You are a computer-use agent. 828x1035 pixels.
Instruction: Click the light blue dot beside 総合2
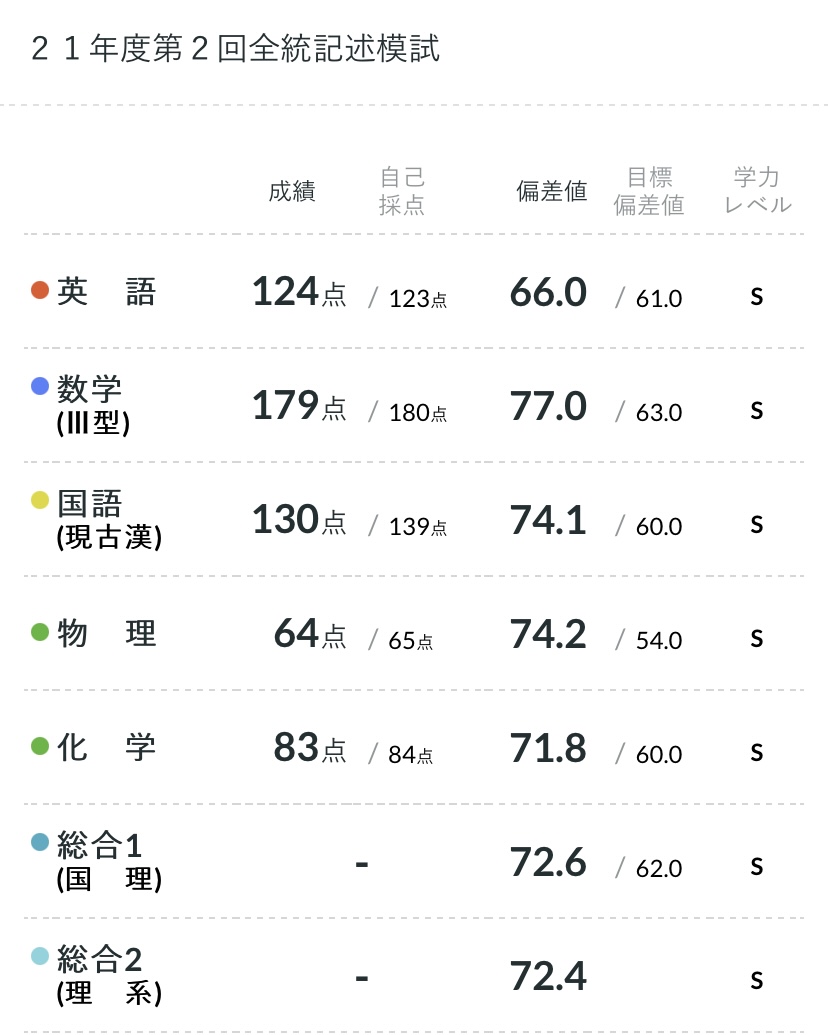coord(40,956)
